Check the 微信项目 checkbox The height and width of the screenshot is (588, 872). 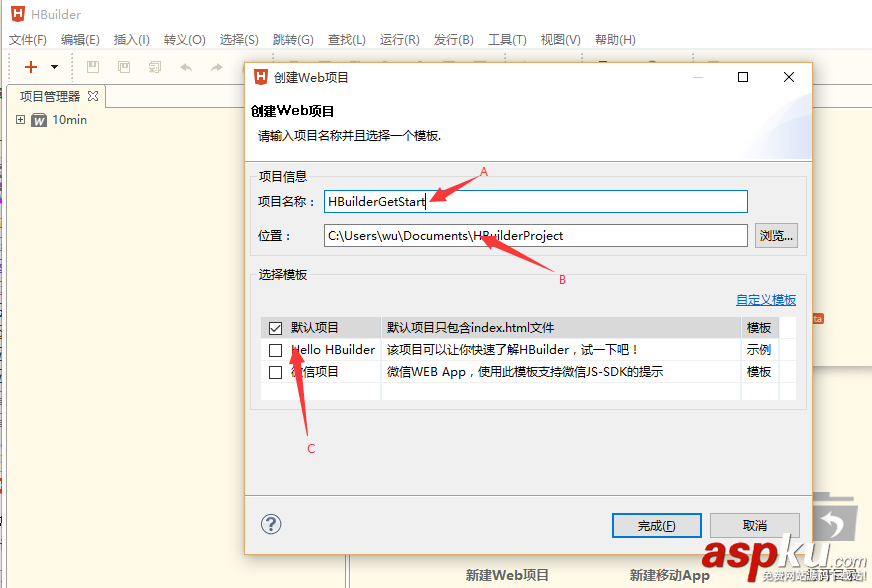tap(275, 372)
